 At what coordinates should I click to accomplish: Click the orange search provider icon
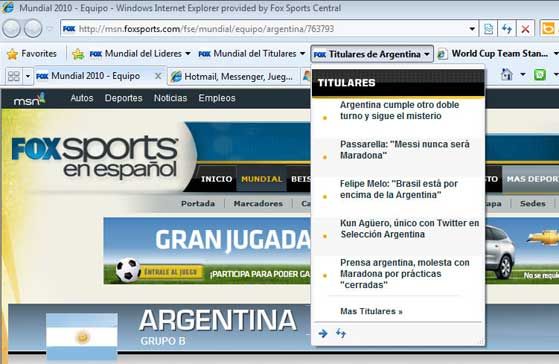(x=548, y=29)
